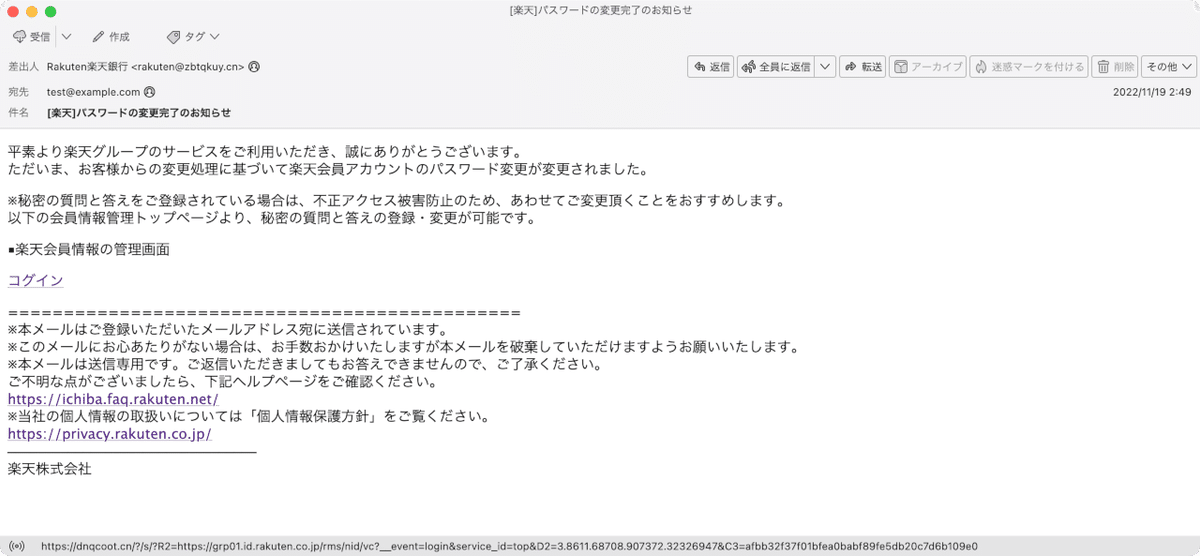The width and height of the screenshot is (1200, 556).
Task: Click the contact icon beside test@example.com
Action: [150, 92]
